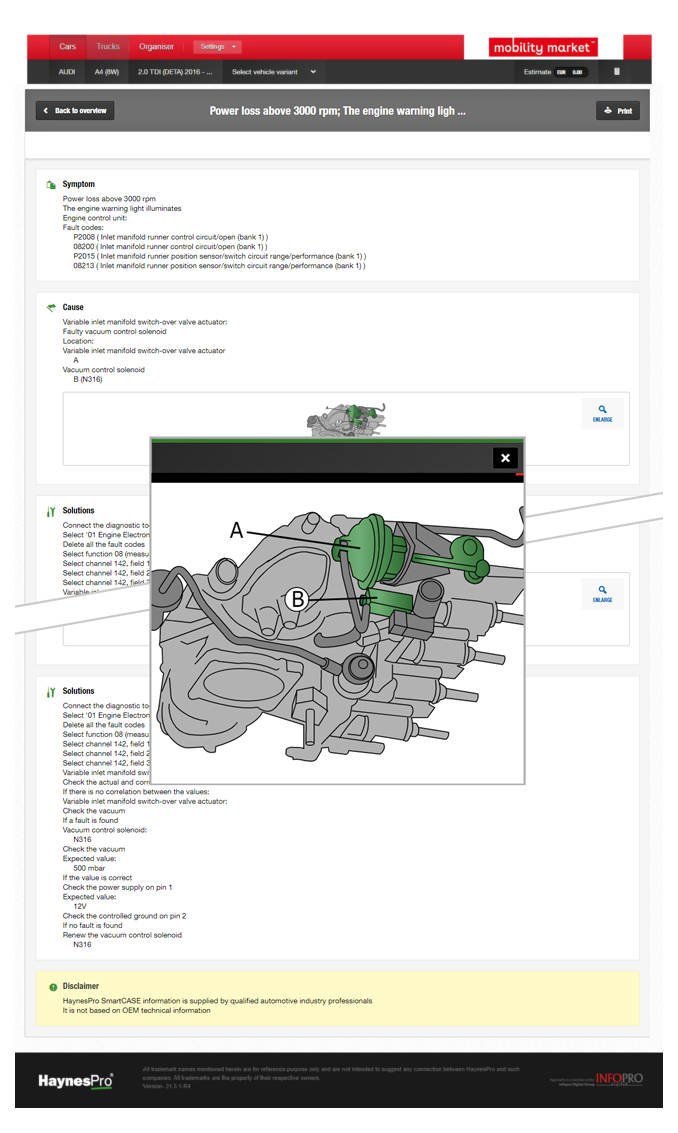Expand the Select vehicle variant dropdown
The height and width of the screenshot is (1133, 678).
click(274, 72)
